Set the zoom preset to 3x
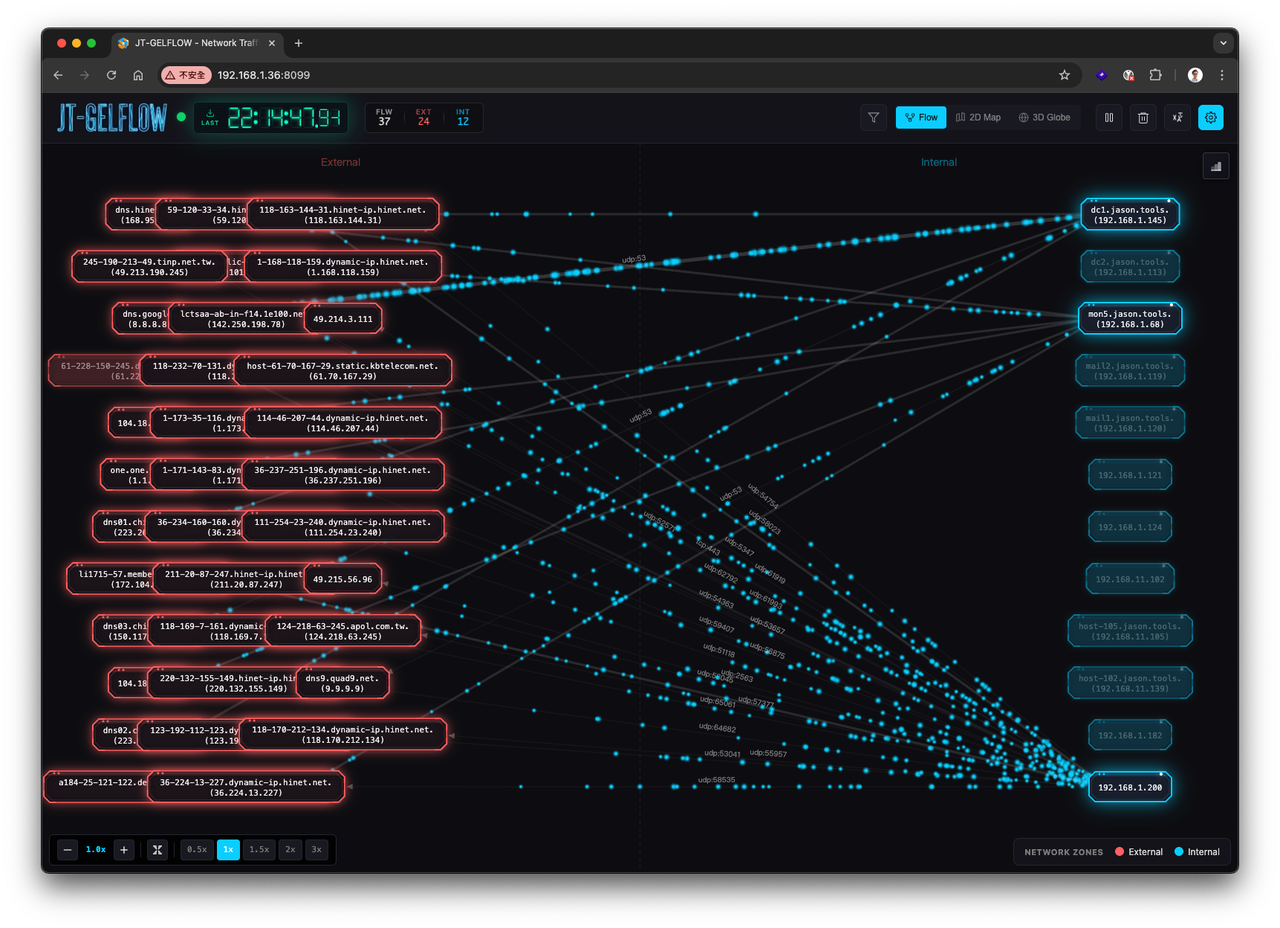The height and width of the screenshot is (928, 1280). (317, 849)
